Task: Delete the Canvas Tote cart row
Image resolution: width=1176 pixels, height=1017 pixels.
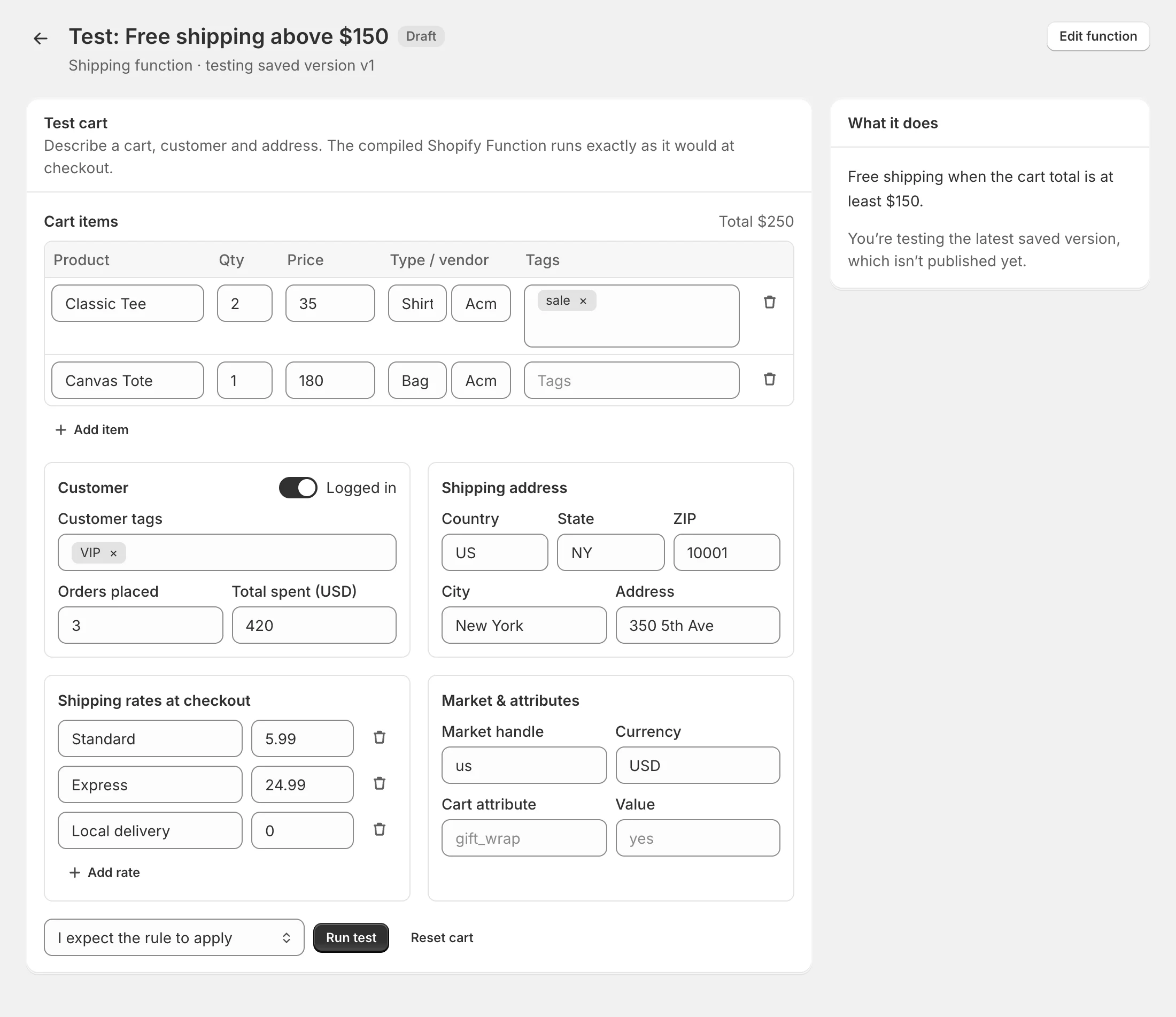Action: point(770,379)
